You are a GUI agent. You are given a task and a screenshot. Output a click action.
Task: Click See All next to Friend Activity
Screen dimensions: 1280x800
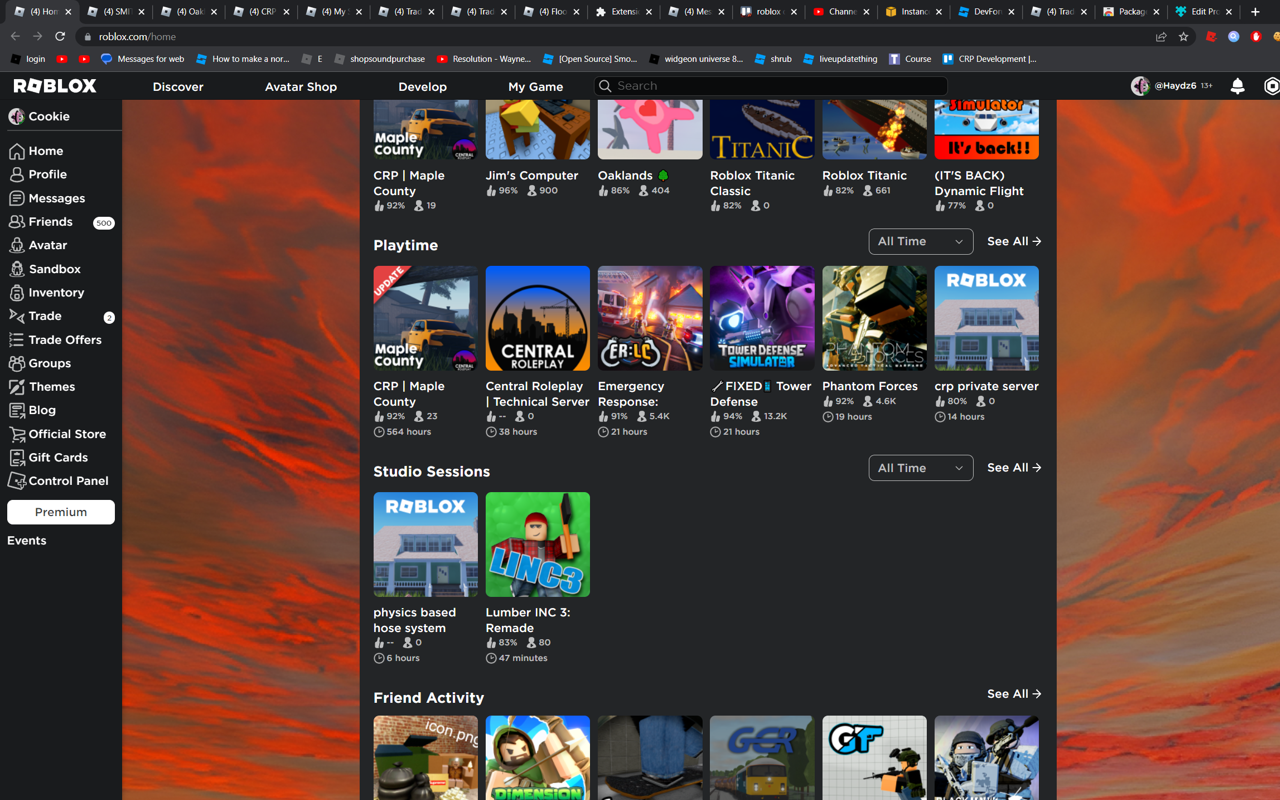(x=1013, y=693)
